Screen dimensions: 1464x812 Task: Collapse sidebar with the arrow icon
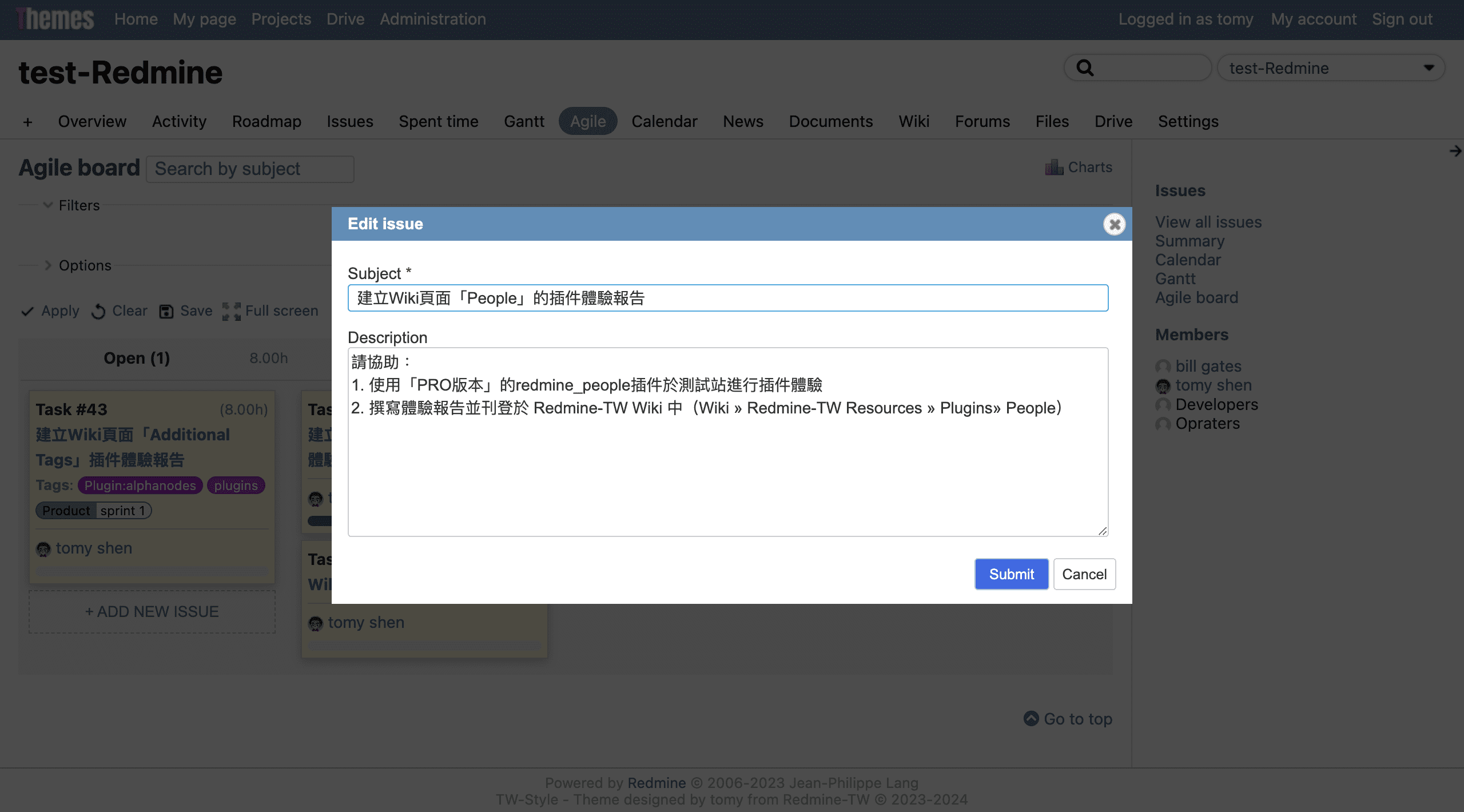pos(1455,151)
